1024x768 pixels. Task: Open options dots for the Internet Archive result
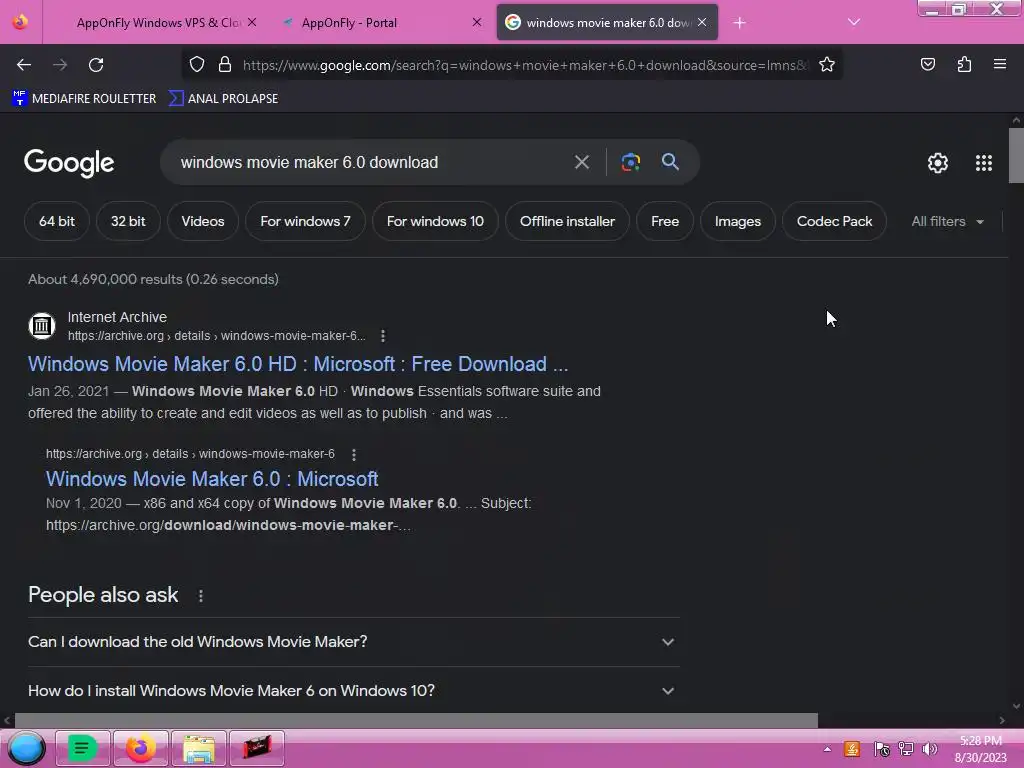tap(383, 336)
